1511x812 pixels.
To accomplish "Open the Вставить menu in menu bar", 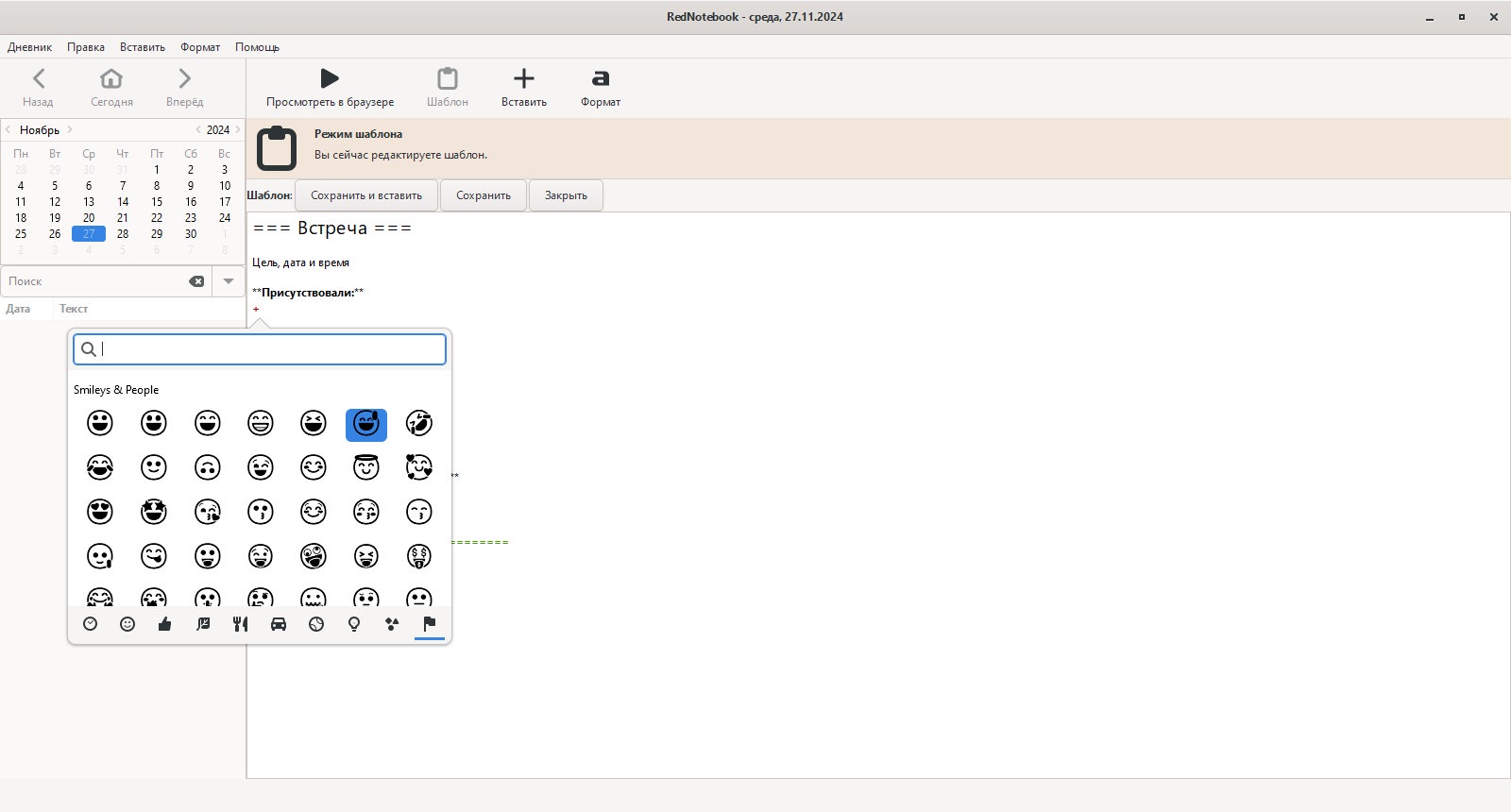I will tap(143, 47).
